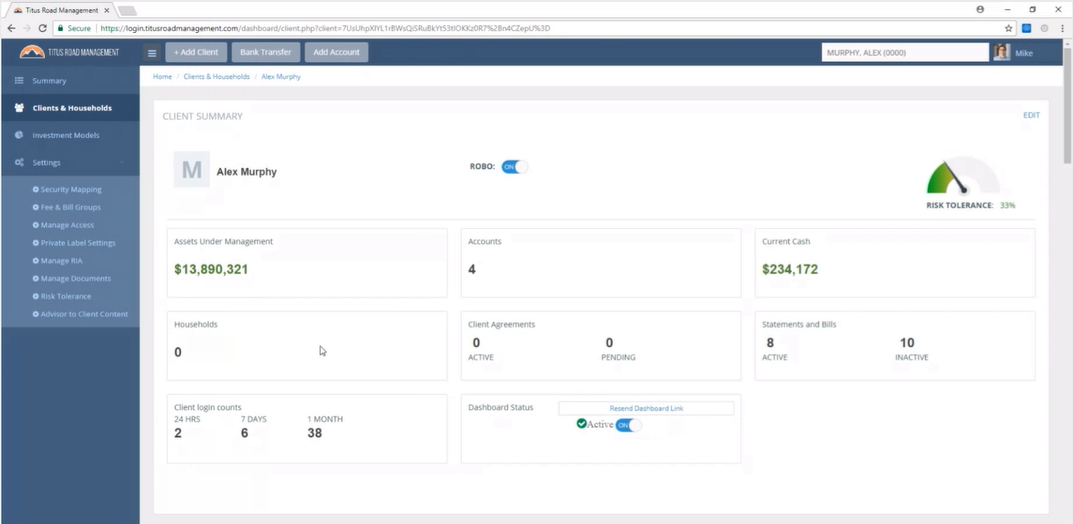Click the browser address bar URL
1073x524 pixels.
pyautogui.click(x=325, y=28)
